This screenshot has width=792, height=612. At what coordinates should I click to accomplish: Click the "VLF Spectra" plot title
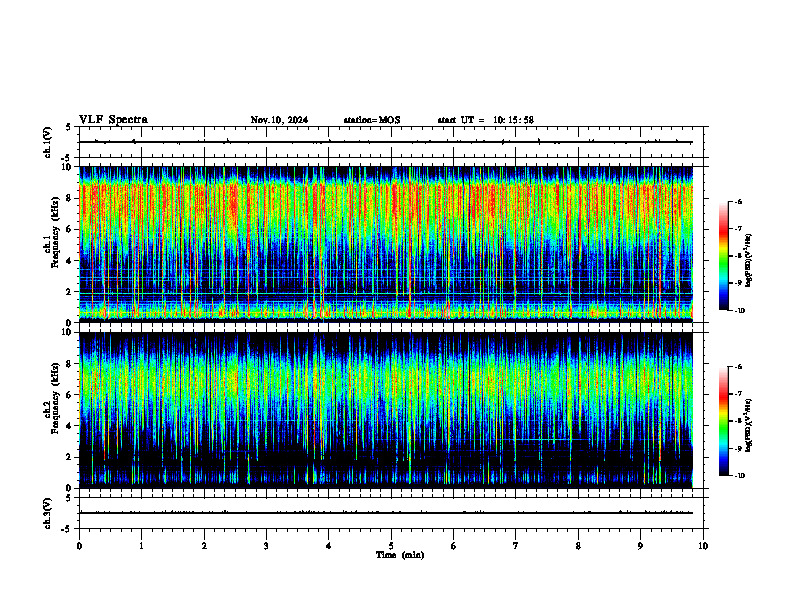coord(113,120)
